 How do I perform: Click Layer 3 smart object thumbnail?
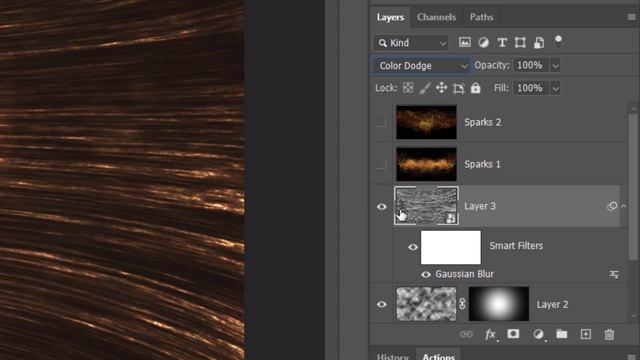coord(426,206)
